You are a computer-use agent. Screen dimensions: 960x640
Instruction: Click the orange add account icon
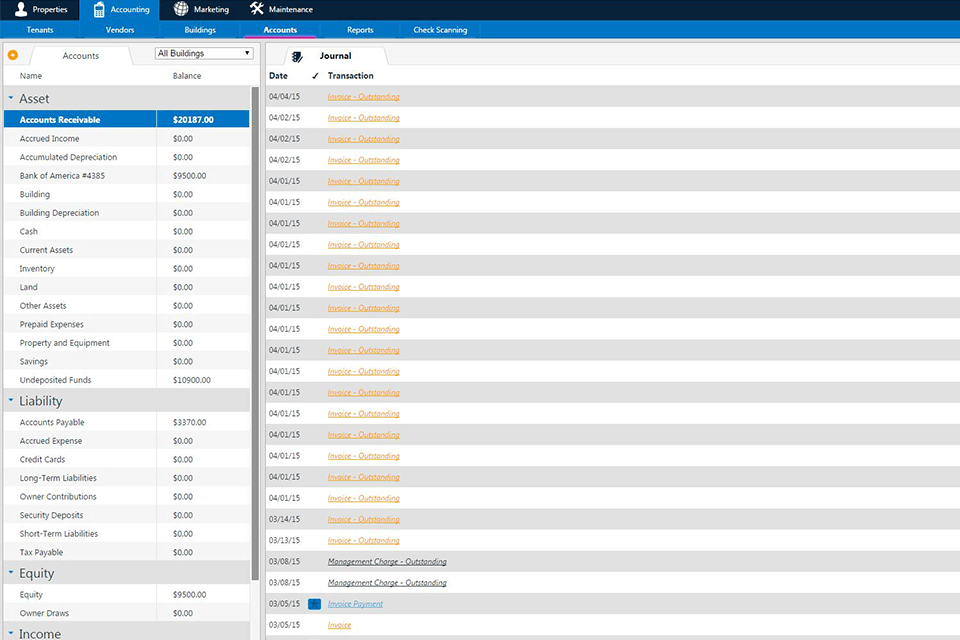12,56
